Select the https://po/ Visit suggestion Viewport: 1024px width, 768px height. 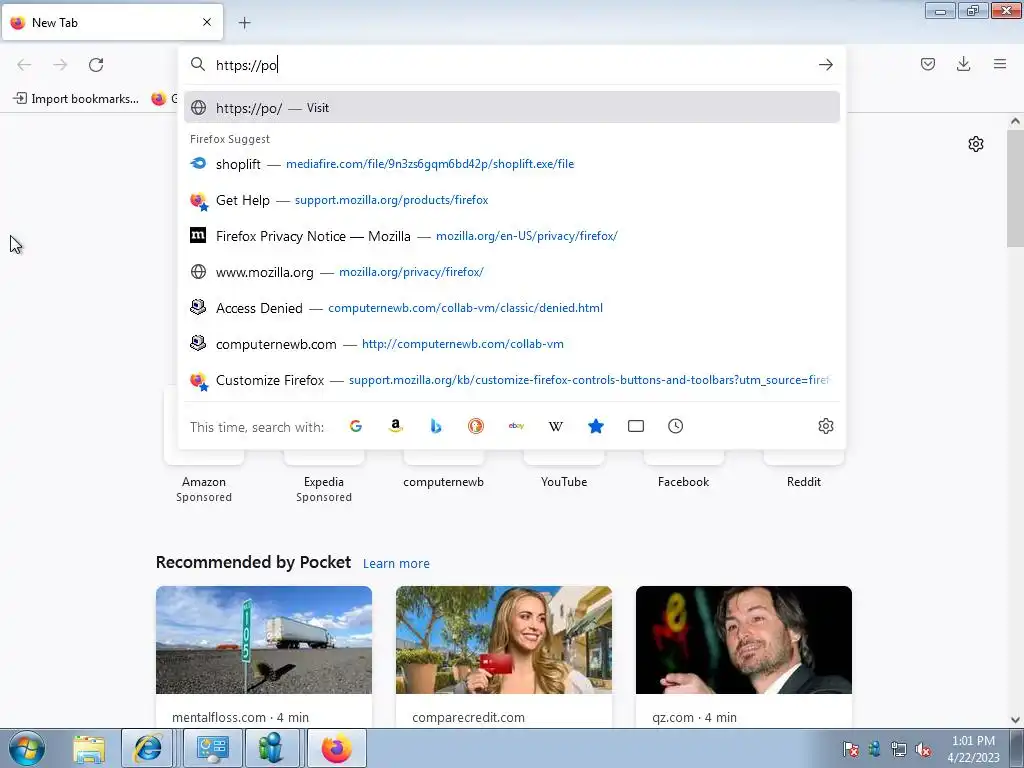(511, 108)
